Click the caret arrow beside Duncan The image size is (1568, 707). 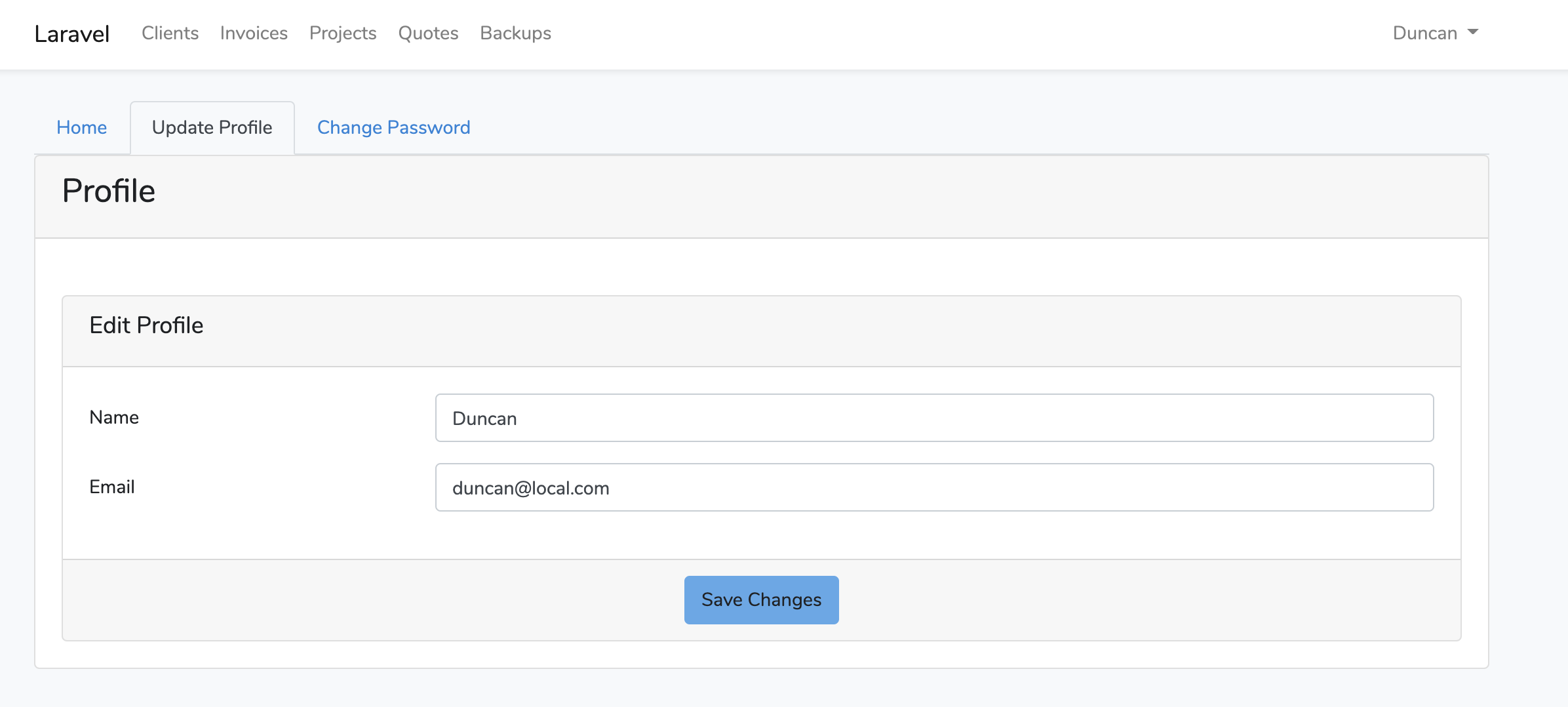coord(1473,32)
